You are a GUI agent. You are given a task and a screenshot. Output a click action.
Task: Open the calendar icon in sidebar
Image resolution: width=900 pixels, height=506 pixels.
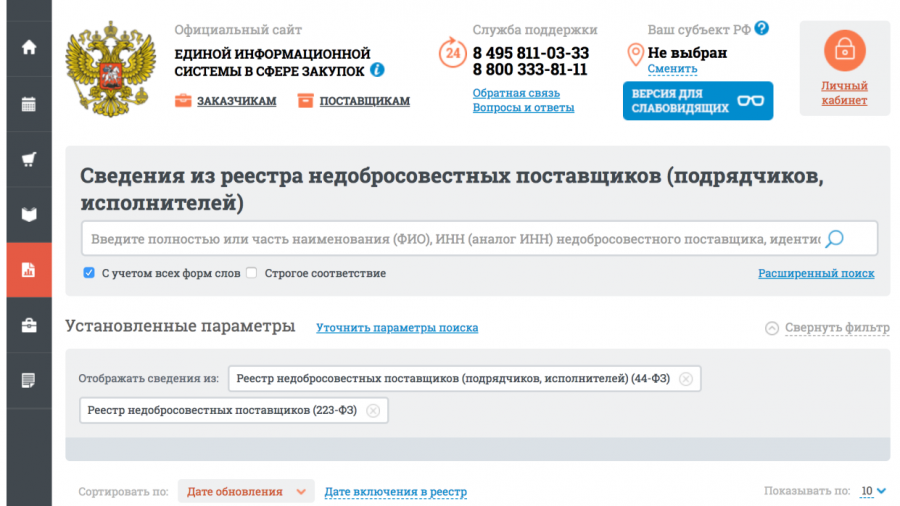tap(28, 103)
